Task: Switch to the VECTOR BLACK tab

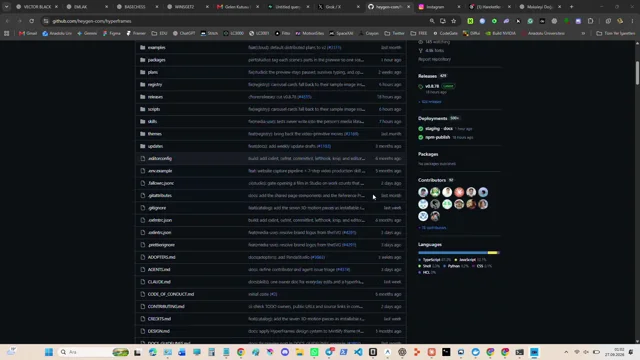Action: pos(37,7)
